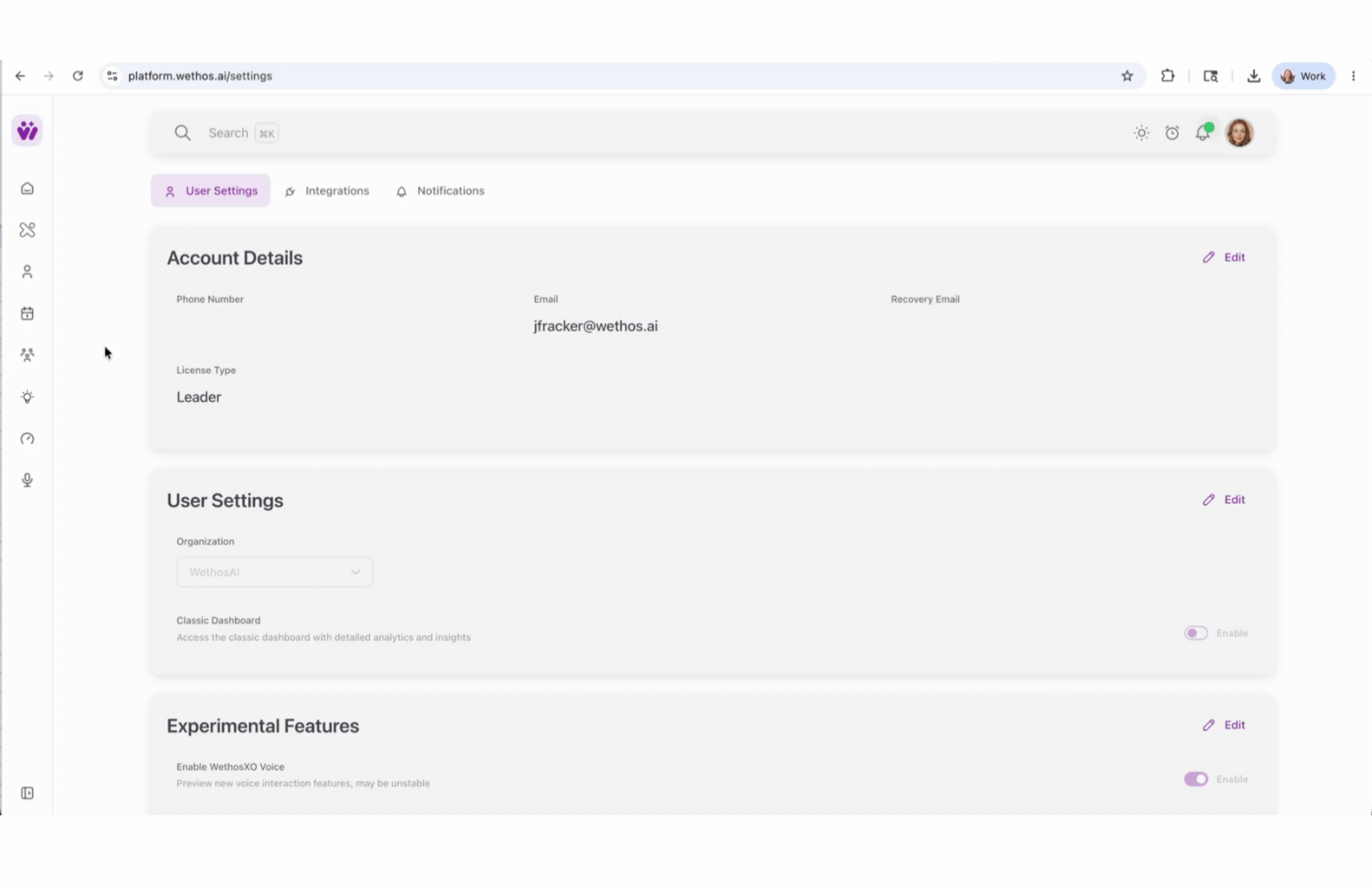
Task: Select the User Settings tab
Action: 211,191
